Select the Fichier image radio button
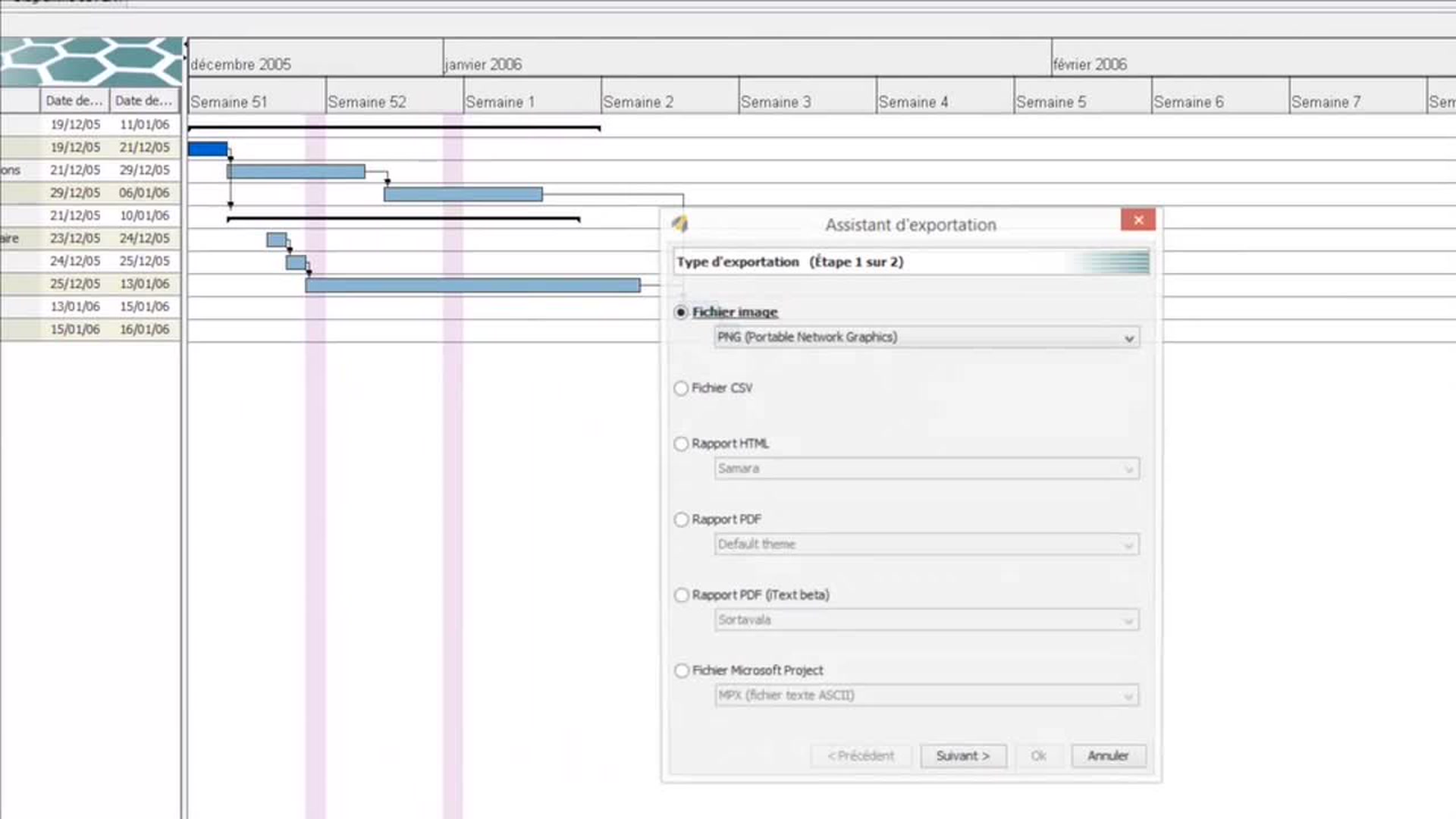The height and width of the screenshot is (819, 1456). [x=681, y=312]
